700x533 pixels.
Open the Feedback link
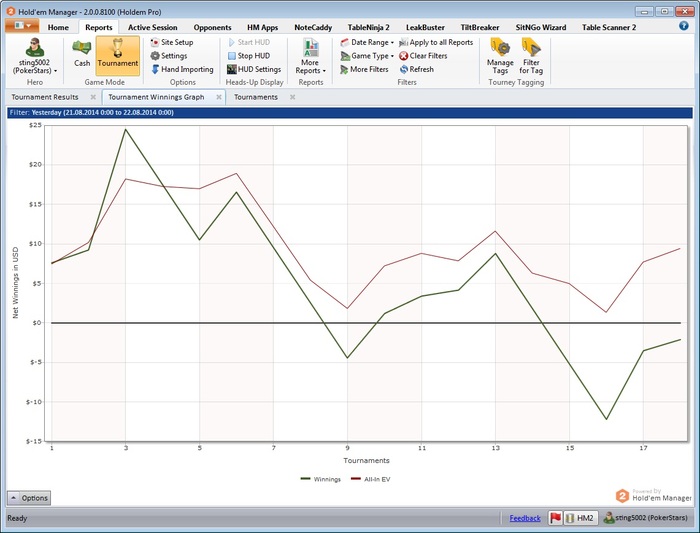point(525,518)
